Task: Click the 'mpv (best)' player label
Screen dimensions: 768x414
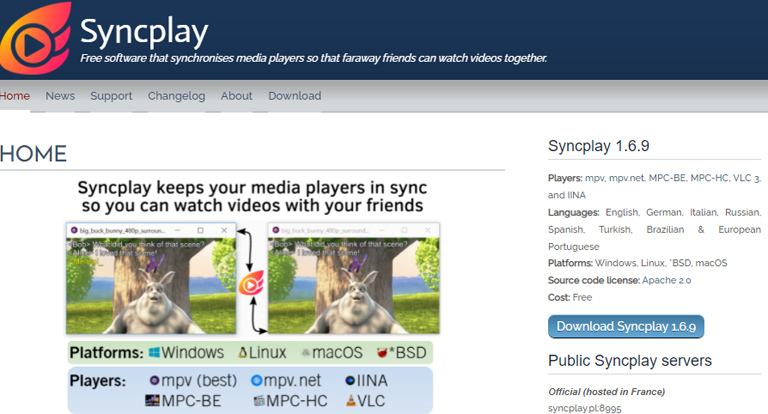Action: (x=199, y=381)
